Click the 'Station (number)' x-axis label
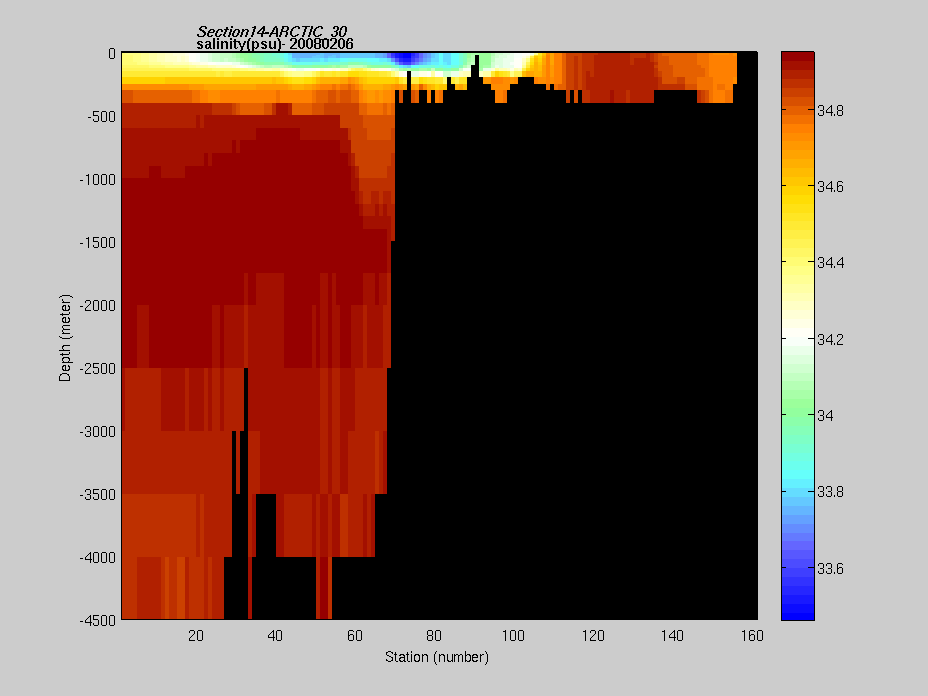928x696 pixels. (437, 657)
